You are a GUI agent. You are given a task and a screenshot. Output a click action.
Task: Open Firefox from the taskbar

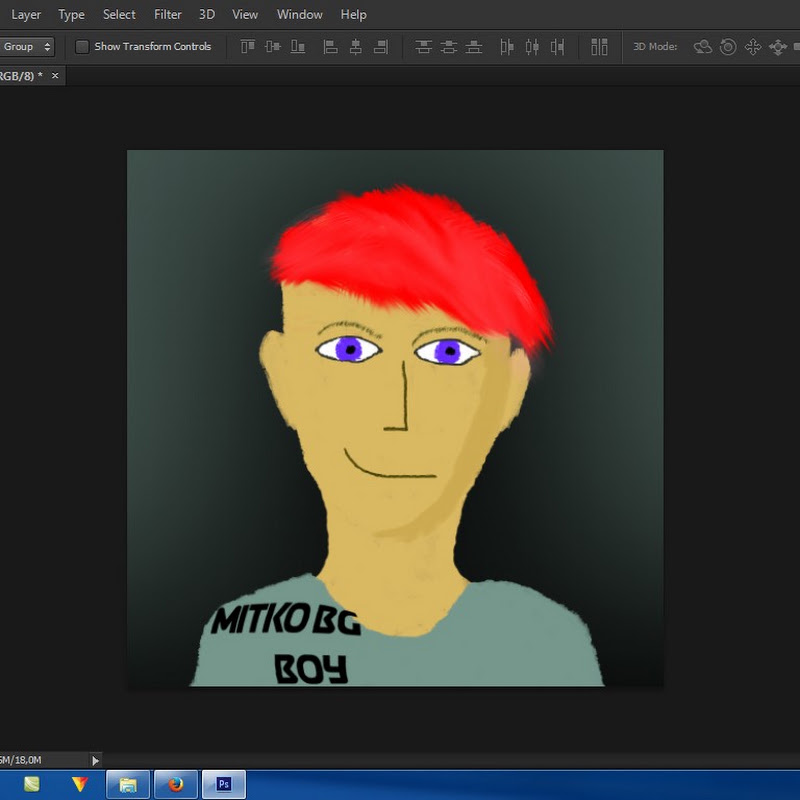click(176, 784)
